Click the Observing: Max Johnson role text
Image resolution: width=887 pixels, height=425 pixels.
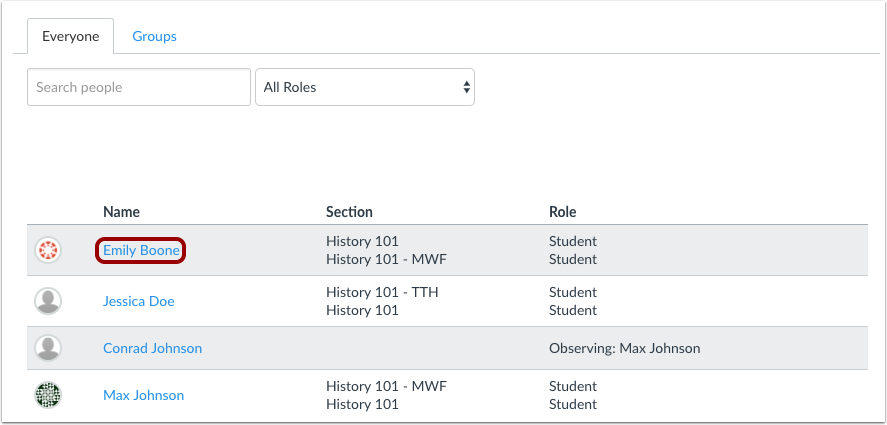pos(624,348)
